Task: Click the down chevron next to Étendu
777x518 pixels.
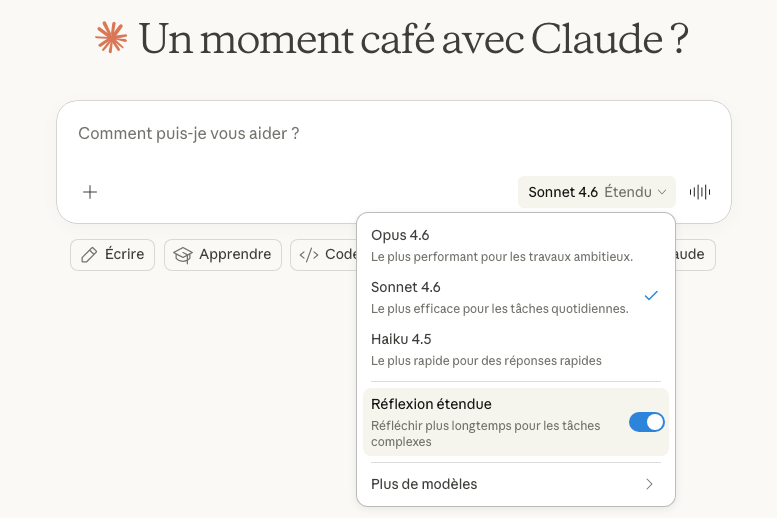Action: coord(662,192)
